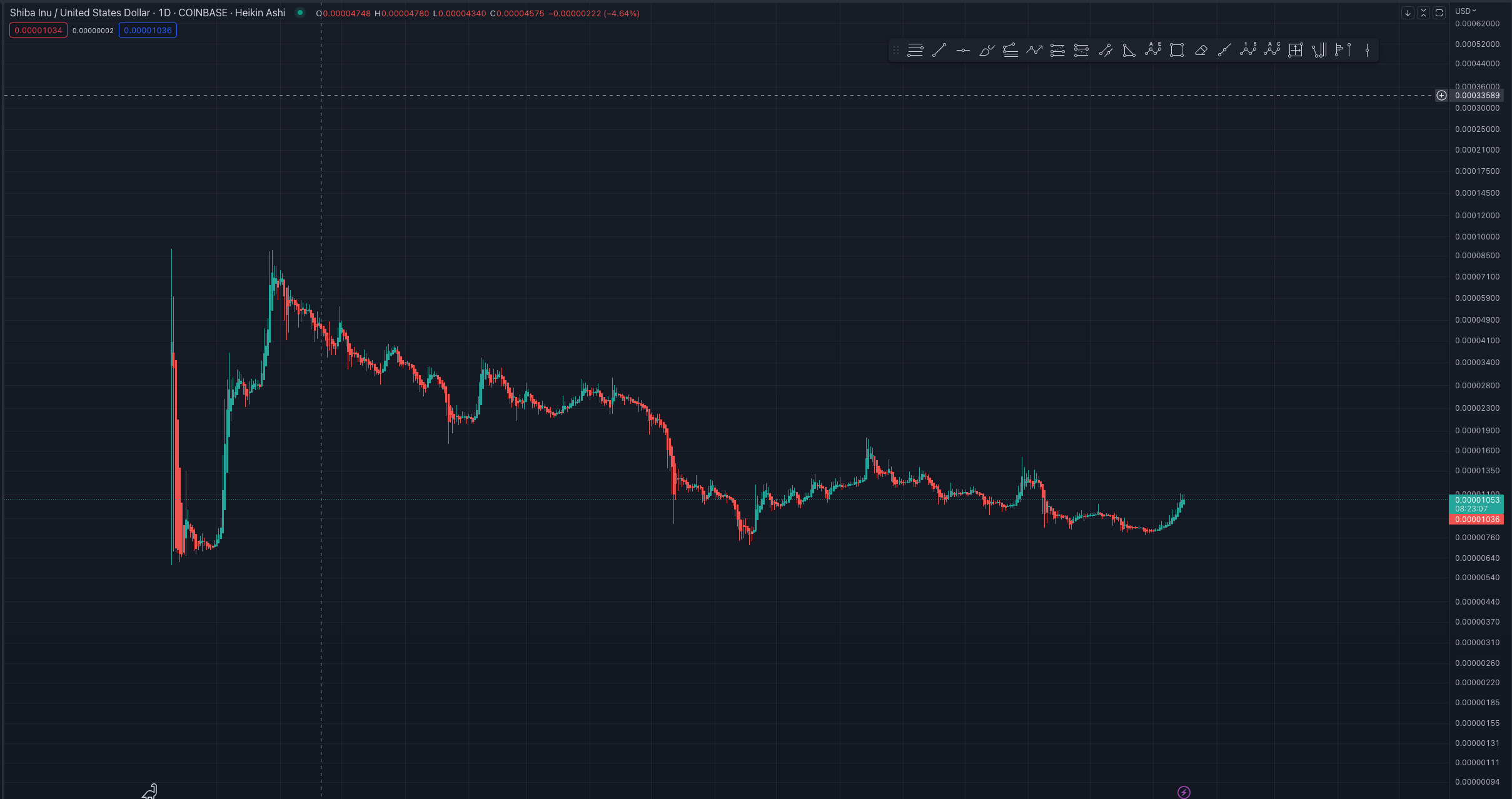Select the Trend Line drawing tool
The width and height of the screenshot is (1512, 799).
pos(939,51)
